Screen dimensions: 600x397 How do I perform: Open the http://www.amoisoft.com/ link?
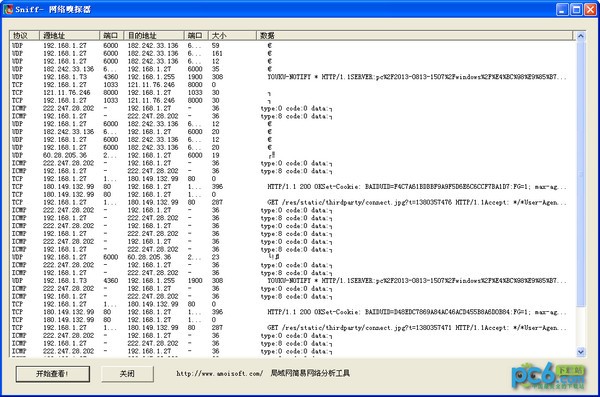point(219,374)
